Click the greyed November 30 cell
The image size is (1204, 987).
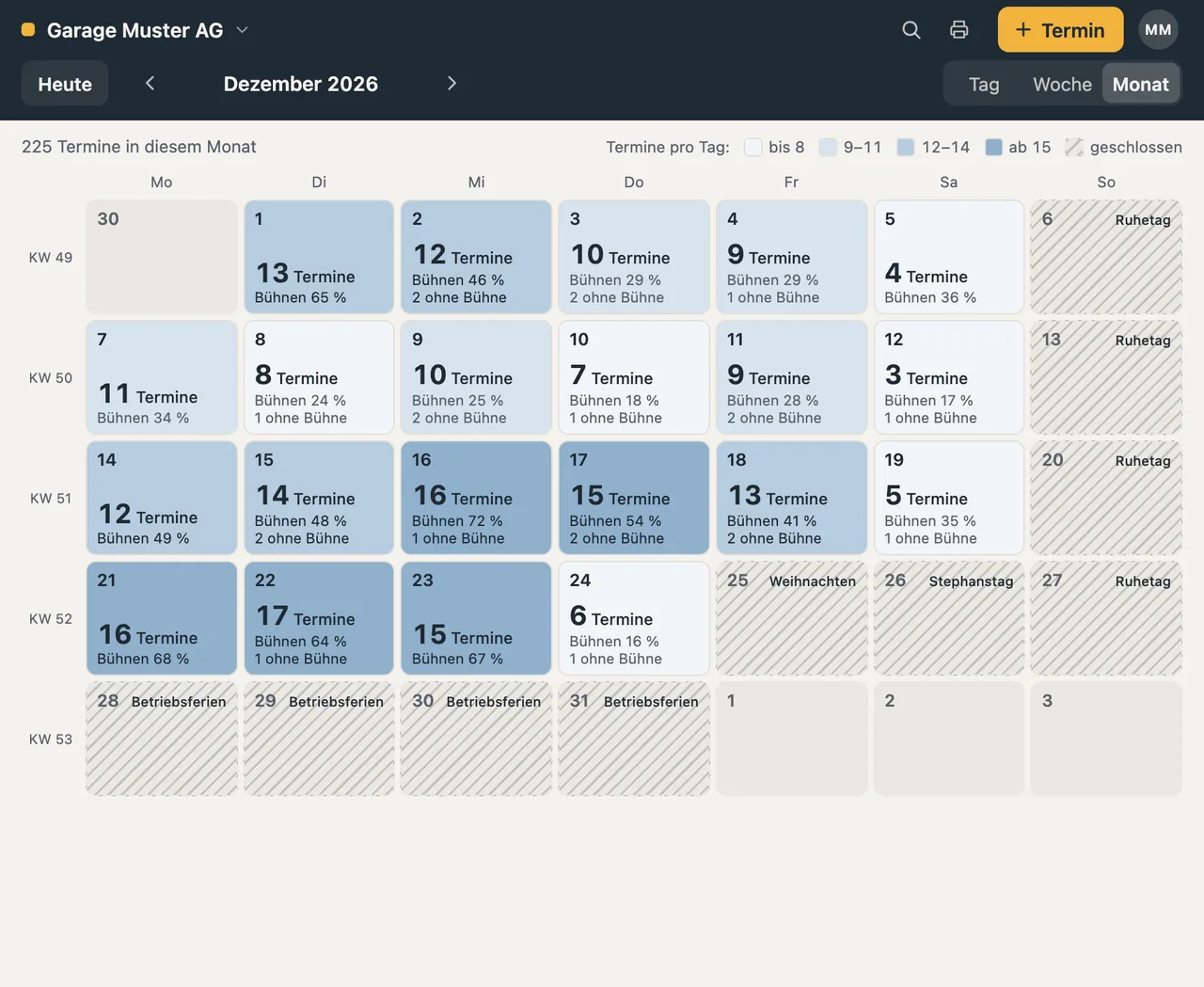(162, 257)
